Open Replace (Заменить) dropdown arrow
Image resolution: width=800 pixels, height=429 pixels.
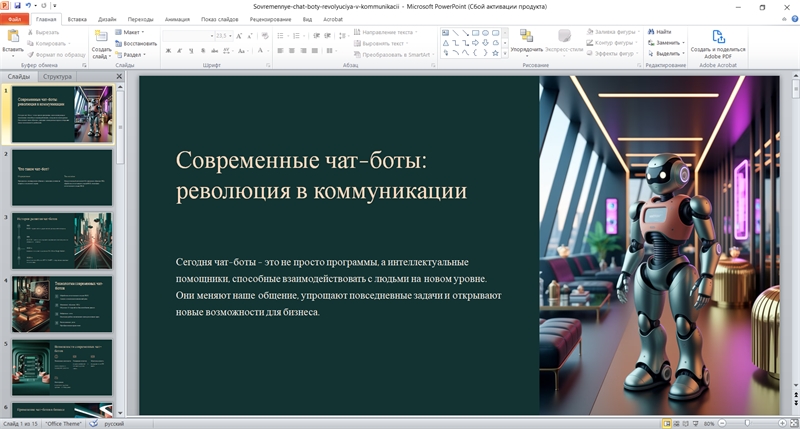click(x=683, y=43)
